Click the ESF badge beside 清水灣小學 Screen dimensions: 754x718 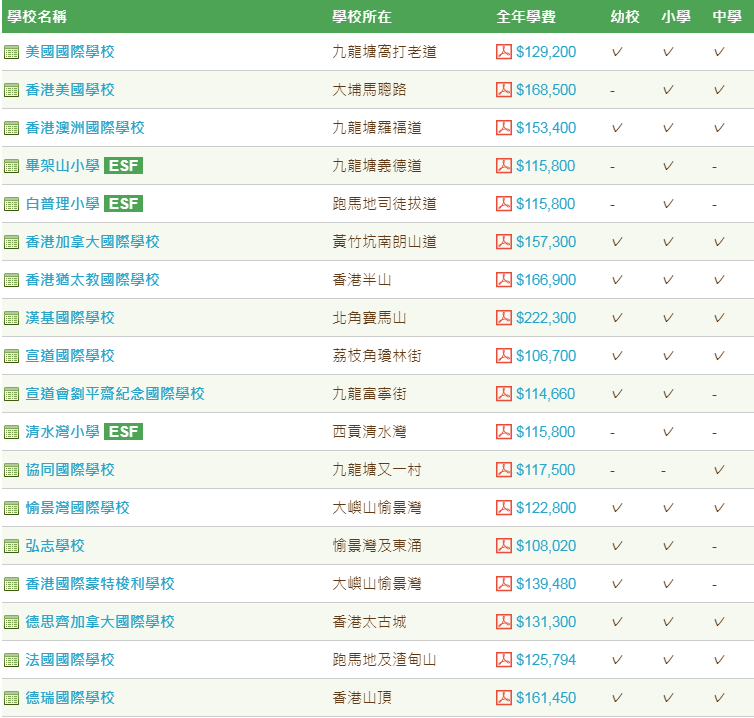click(x=124, y=431)
